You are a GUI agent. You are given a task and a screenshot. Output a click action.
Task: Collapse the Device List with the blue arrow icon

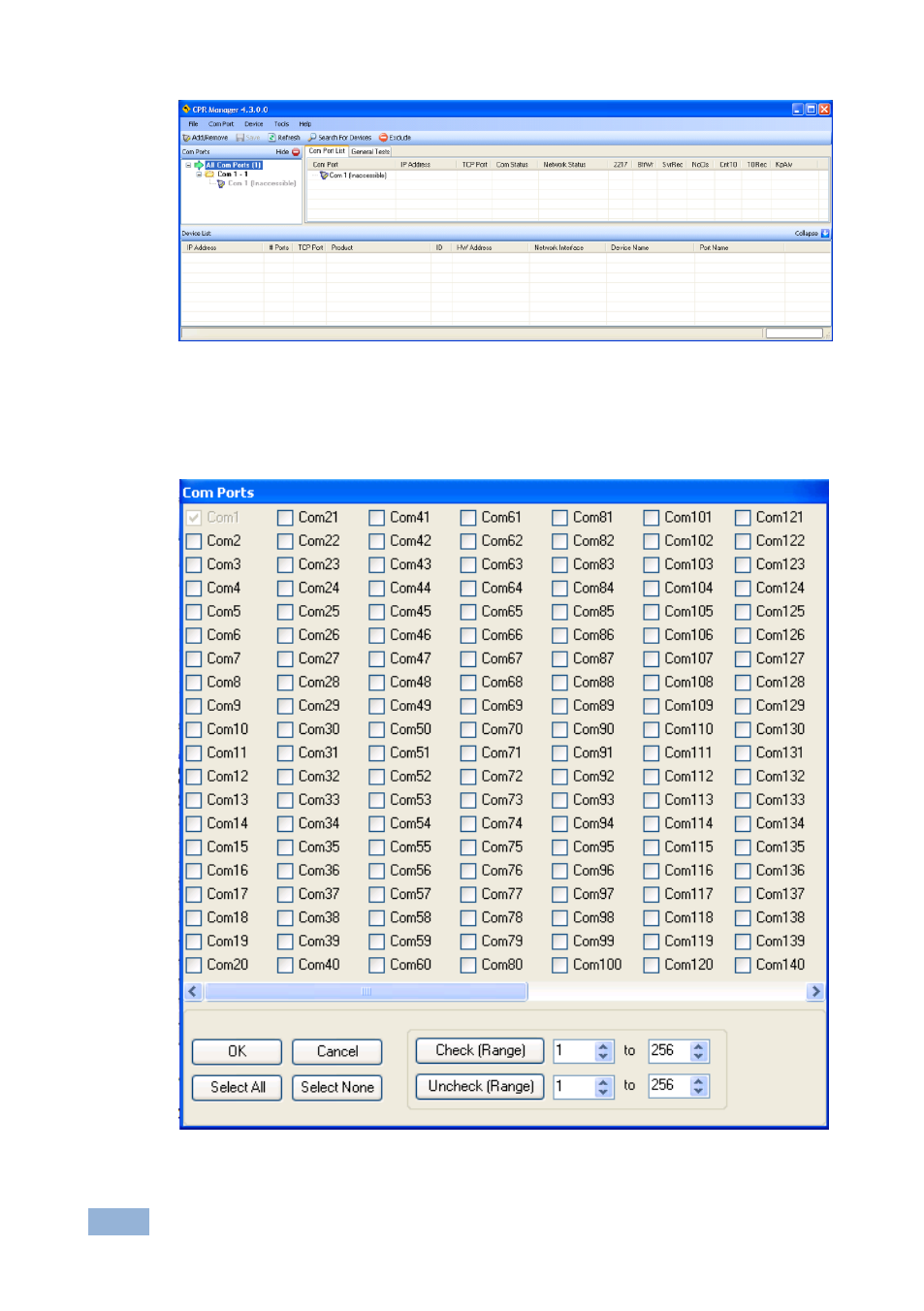pos(825,234)
